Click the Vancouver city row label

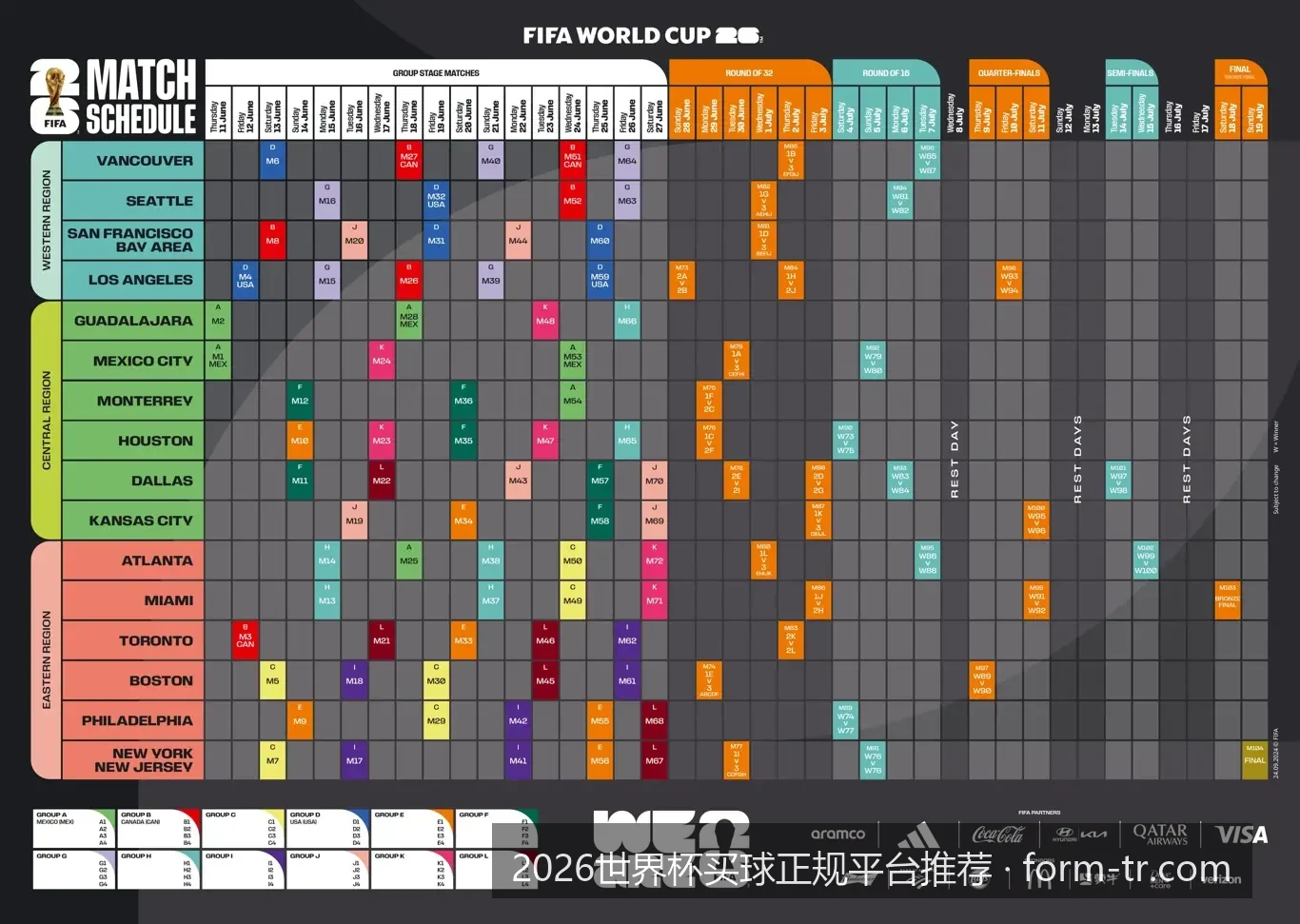click(132, 161)
